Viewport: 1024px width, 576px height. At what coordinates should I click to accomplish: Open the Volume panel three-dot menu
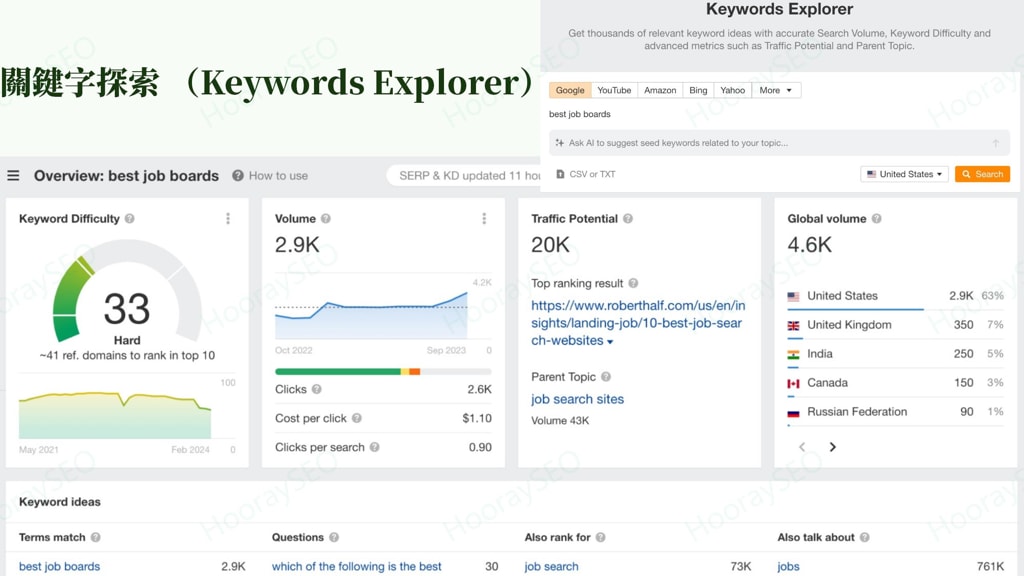click(485, 218)
